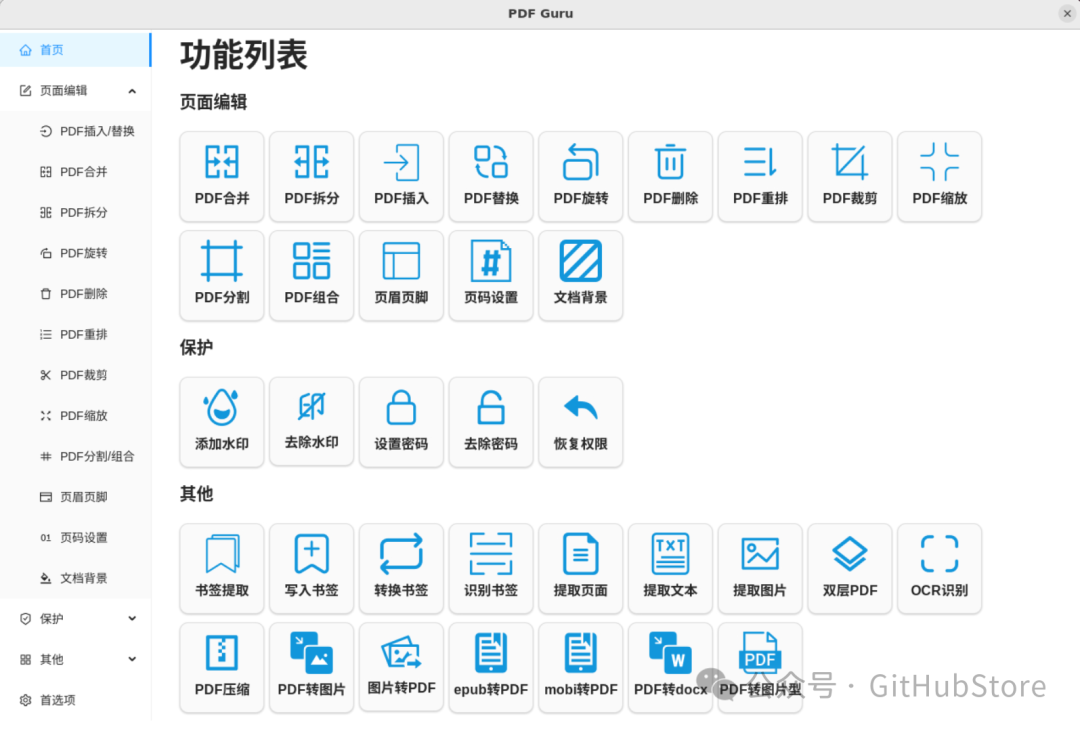The height and width of the screenshot is (729, 1080).
Task: Collapse the 页面编辑 sidebar group
Action: (76, 90)
